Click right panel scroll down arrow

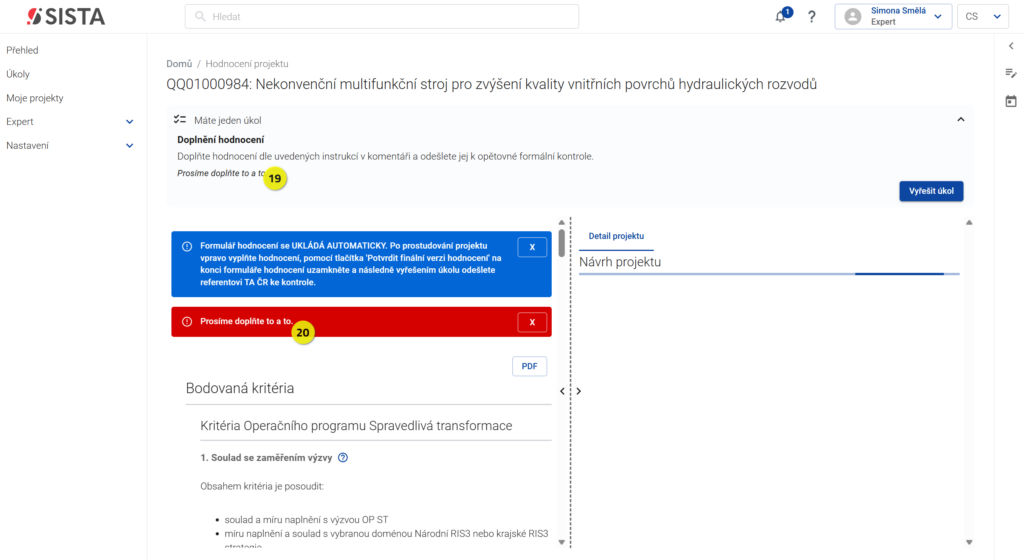point(969,542)
